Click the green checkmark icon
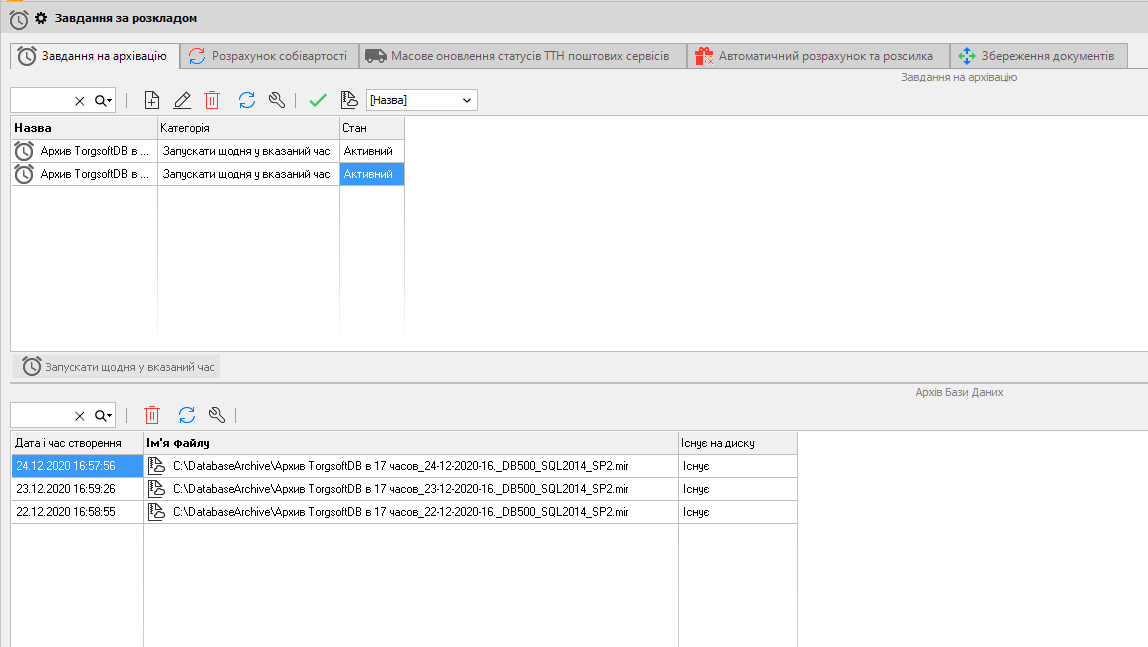1148x647 pixels. coord(318,100)
